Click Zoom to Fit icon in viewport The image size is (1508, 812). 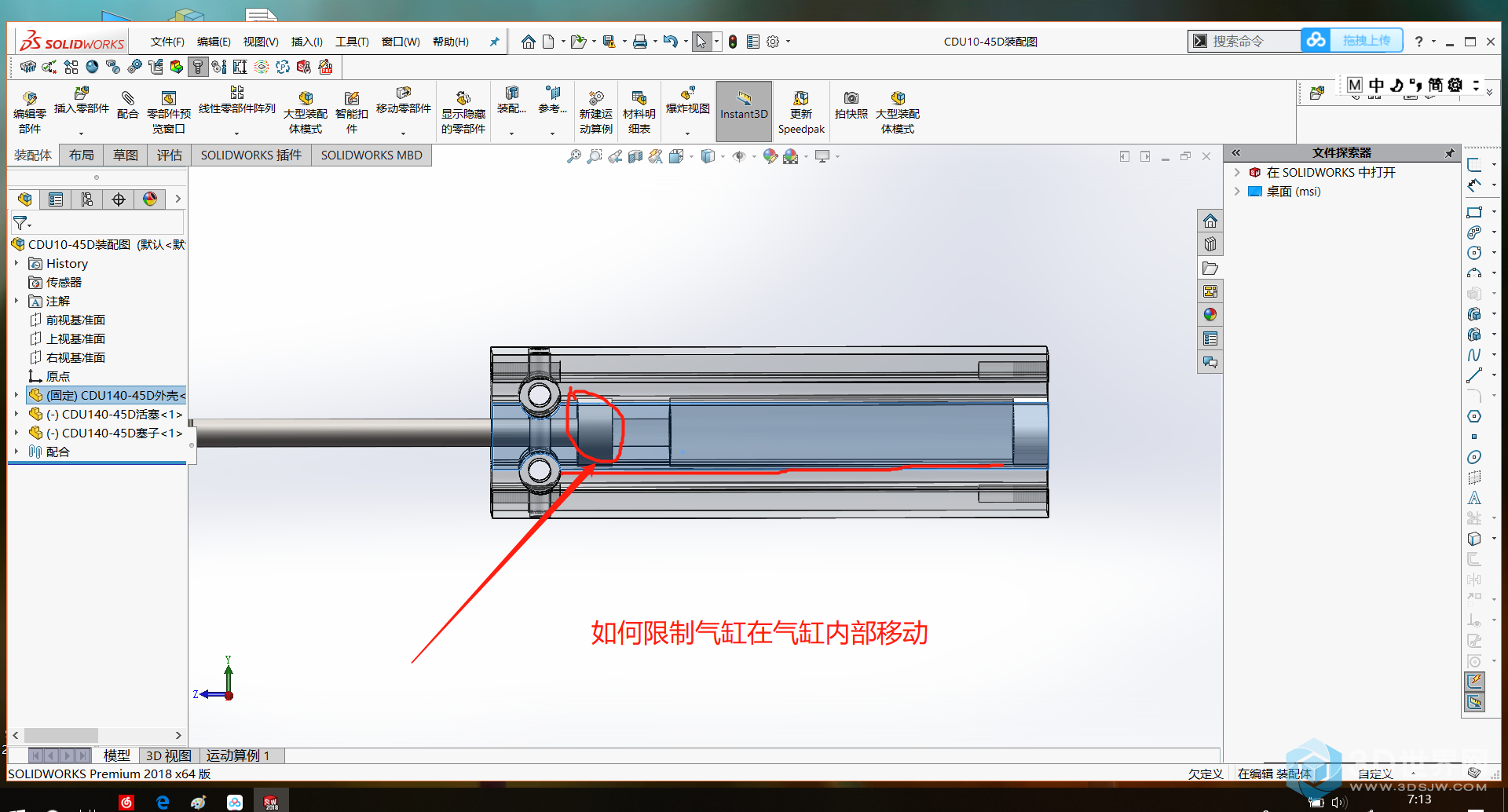click(x=574, y=156)
